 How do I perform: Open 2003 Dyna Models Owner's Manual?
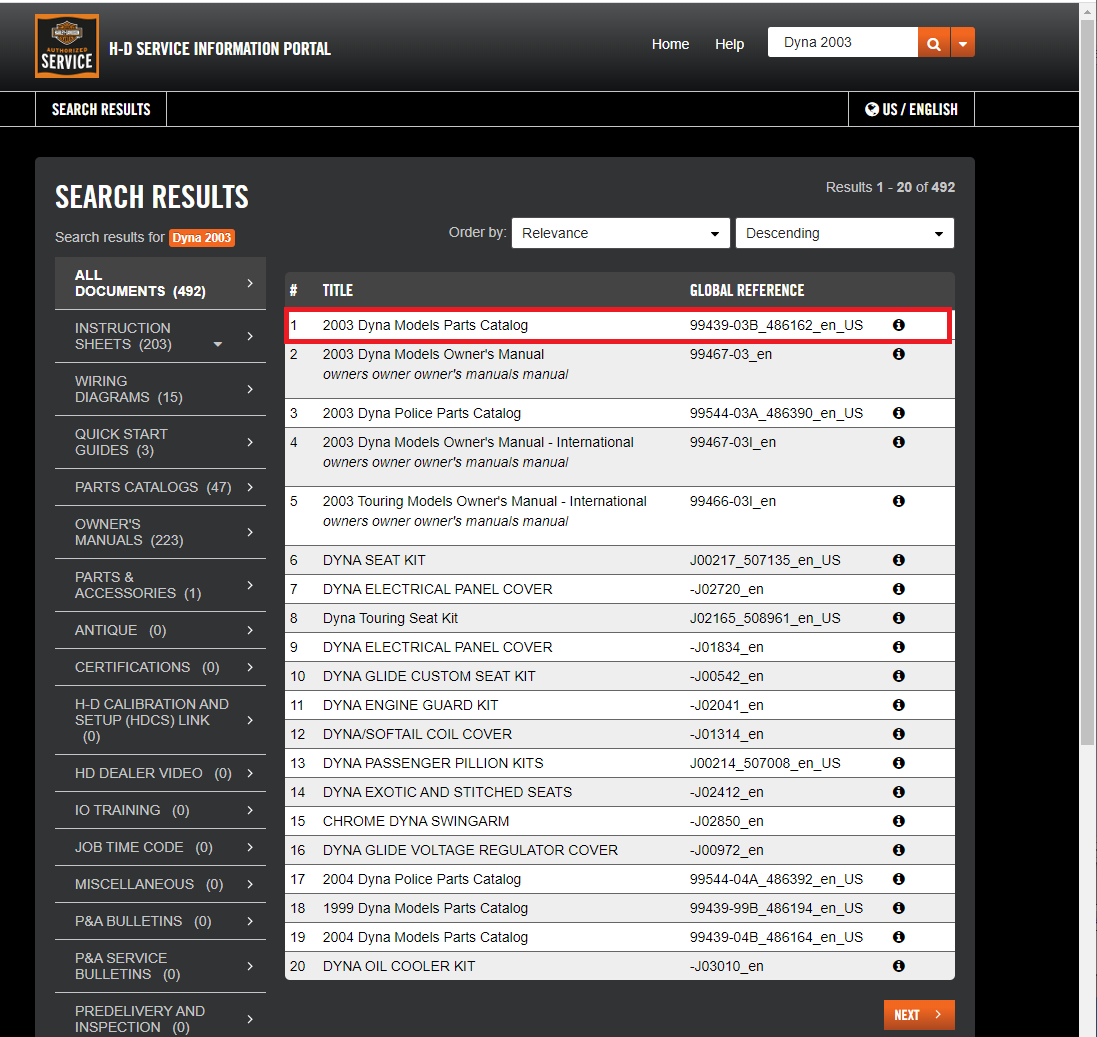pos(433,354)
